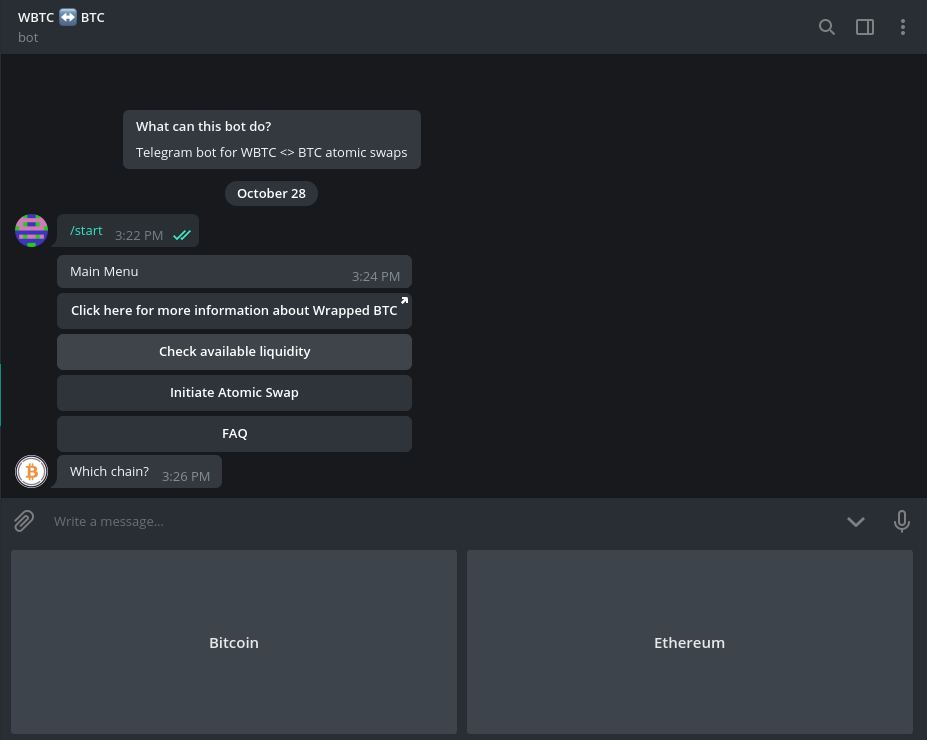Click the 'What can this bot do?' text
The image size is (927, 740).
pos(203,126)
